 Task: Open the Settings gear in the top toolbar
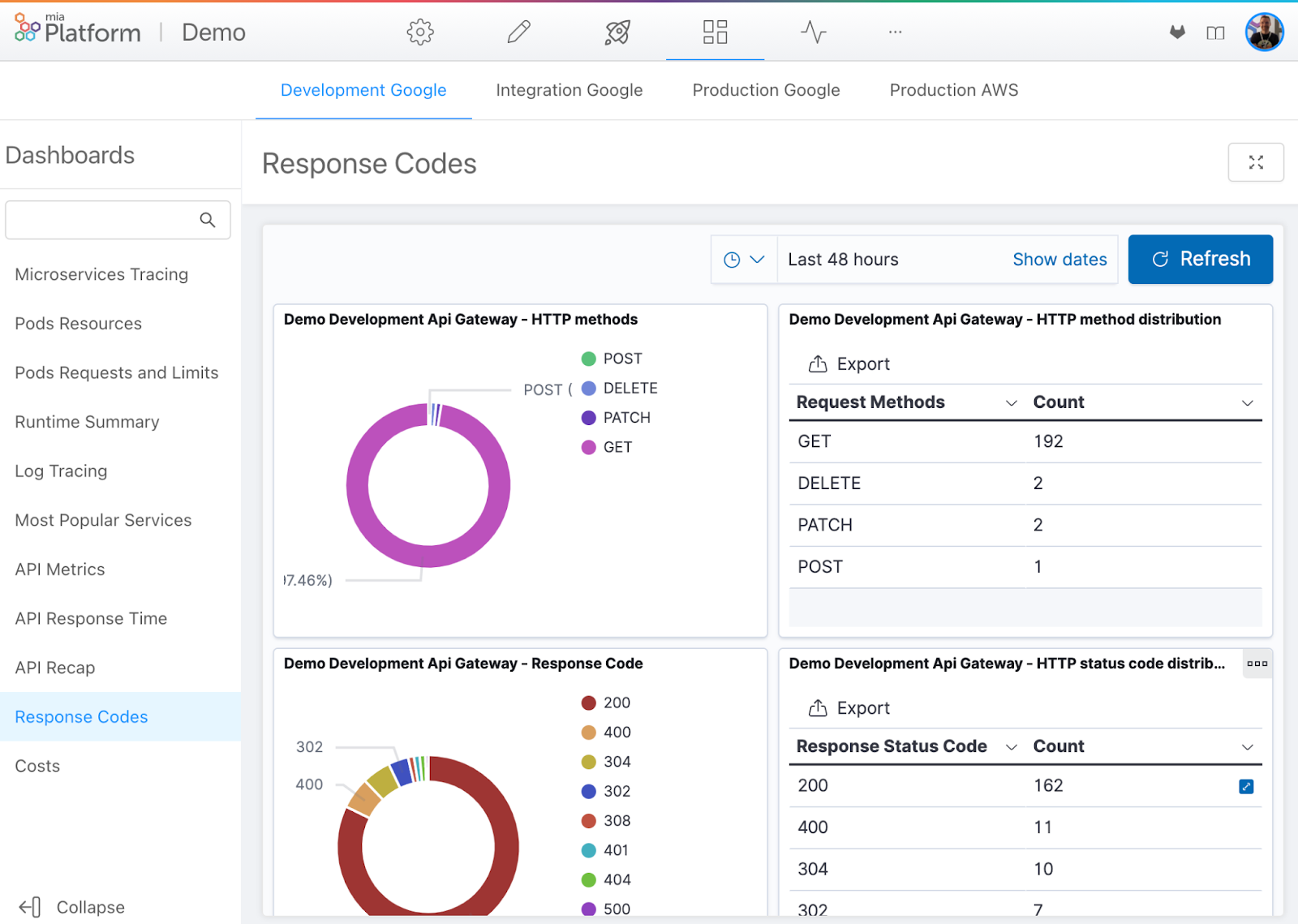(420, 32)
